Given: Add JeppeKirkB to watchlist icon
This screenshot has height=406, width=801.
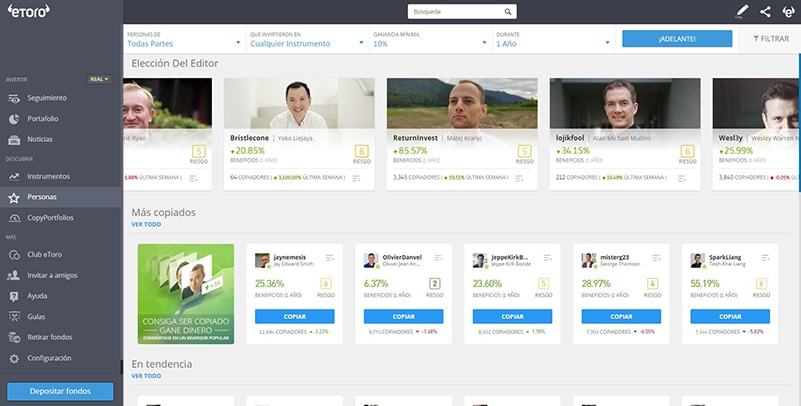Looking at the screenshot, I should [548, 258].
